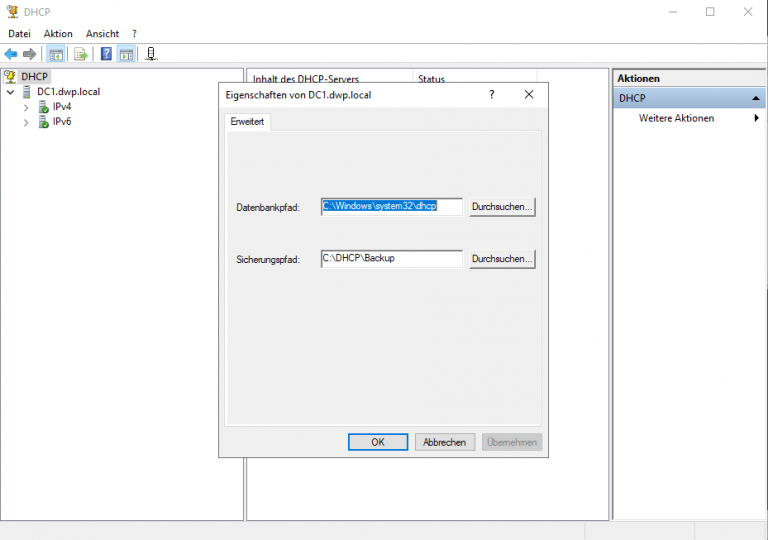The width and height of the screenshot is (768, 540).
Task: Toggle the console tree pane icon
Action: [x=56, y=54]
